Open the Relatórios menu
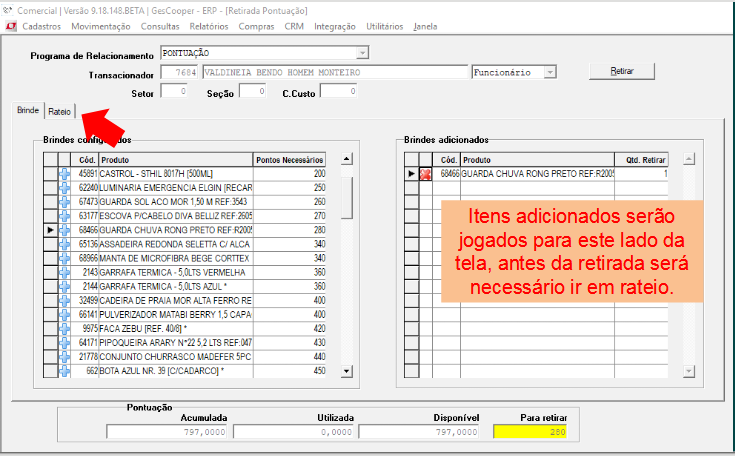Image resolution: width=735 pixels, height=456 pixels. [208, 26]
